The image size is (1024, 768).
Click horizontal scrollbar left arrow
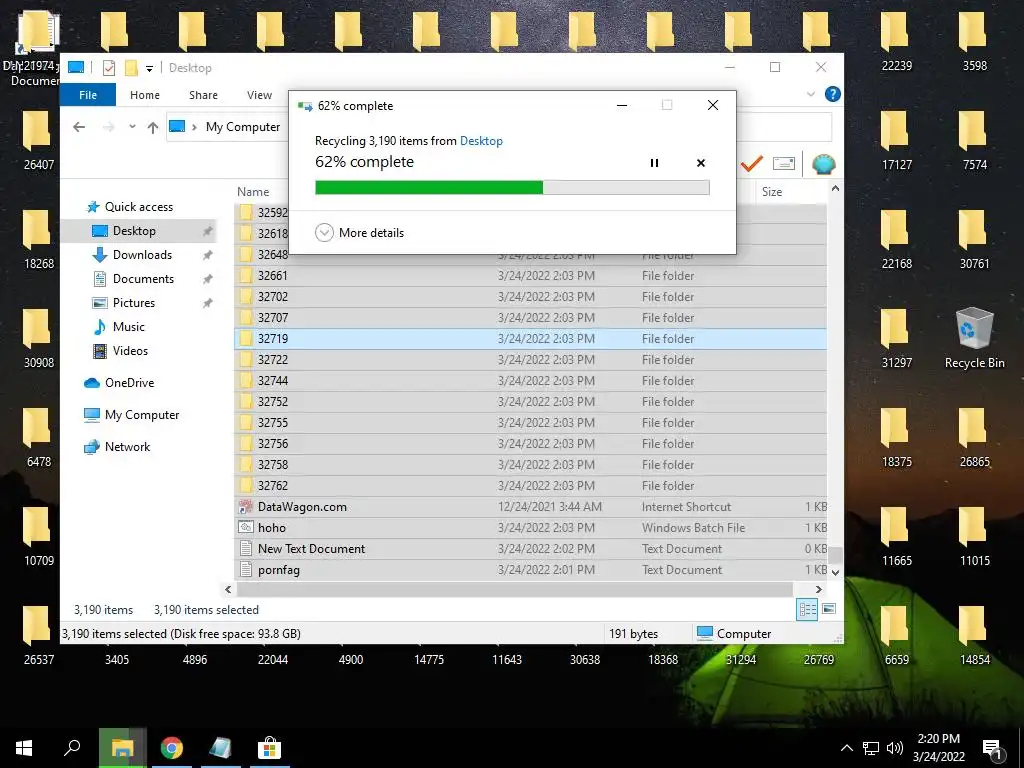(228, 589)
